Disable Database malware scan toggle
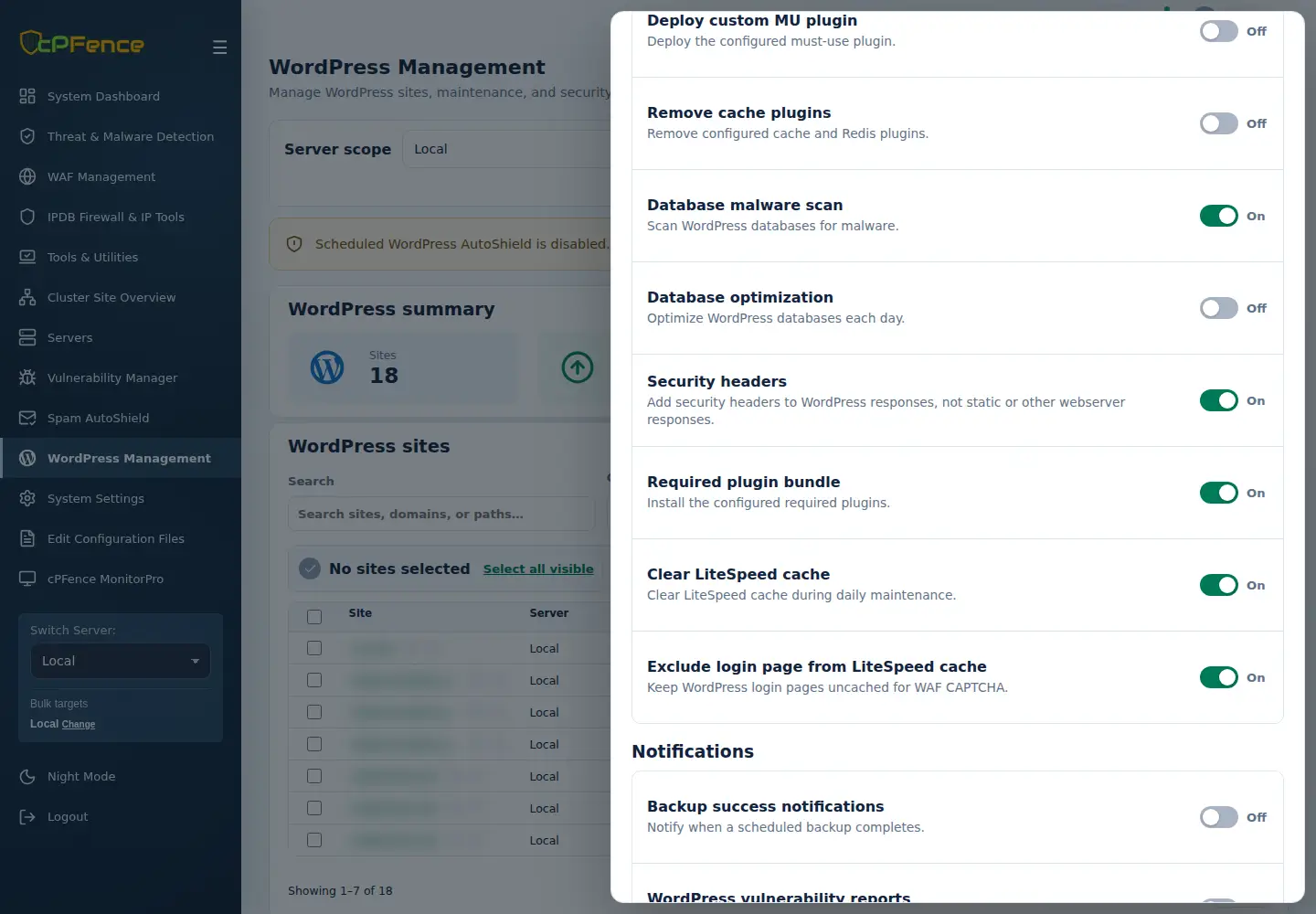The width and height of the screenshot is (1316, 914). [1219, 216]
